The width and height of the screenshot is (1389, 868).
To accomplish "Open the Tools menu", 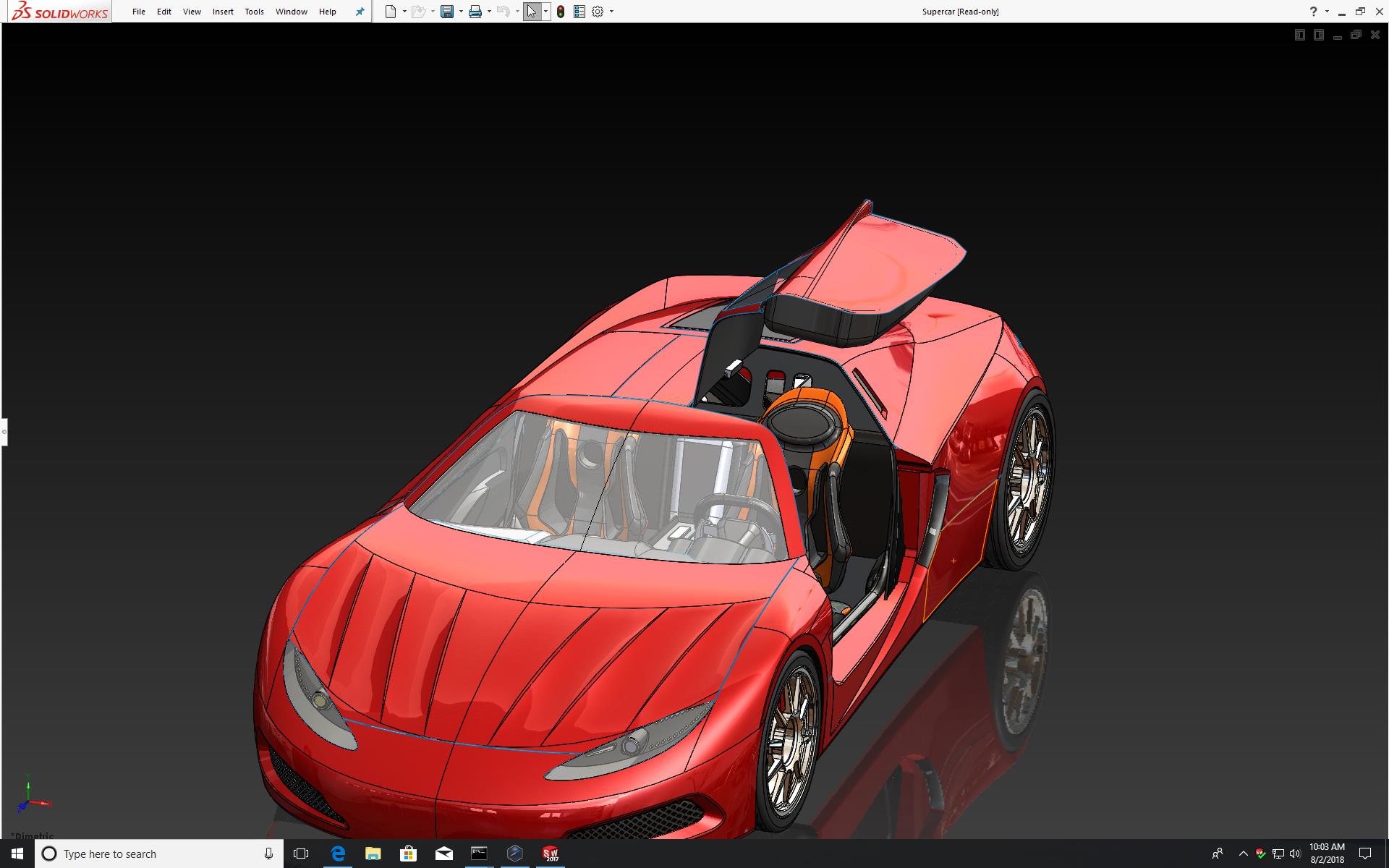I will pos(254,12).
